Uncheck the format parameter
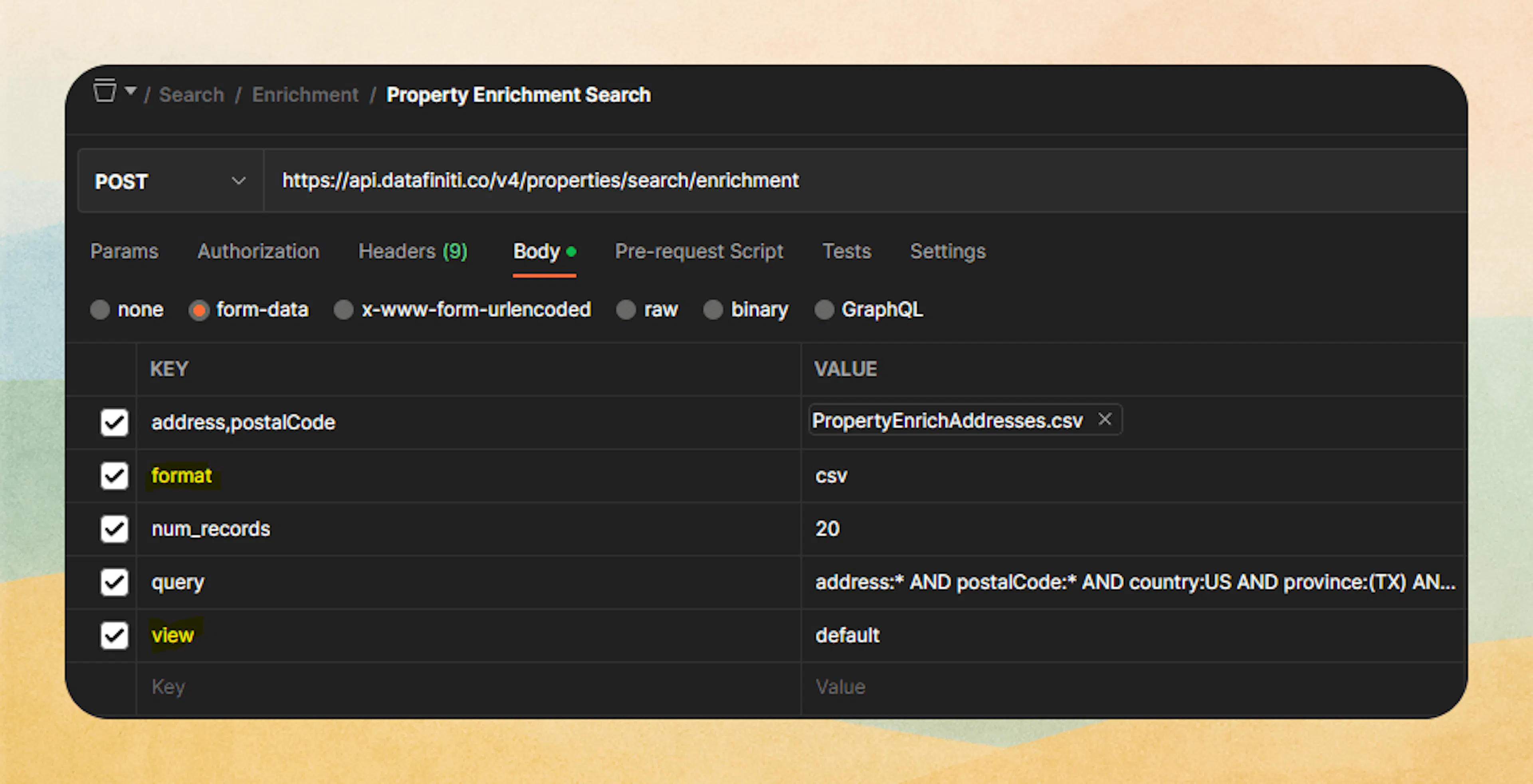 (114, 475)
